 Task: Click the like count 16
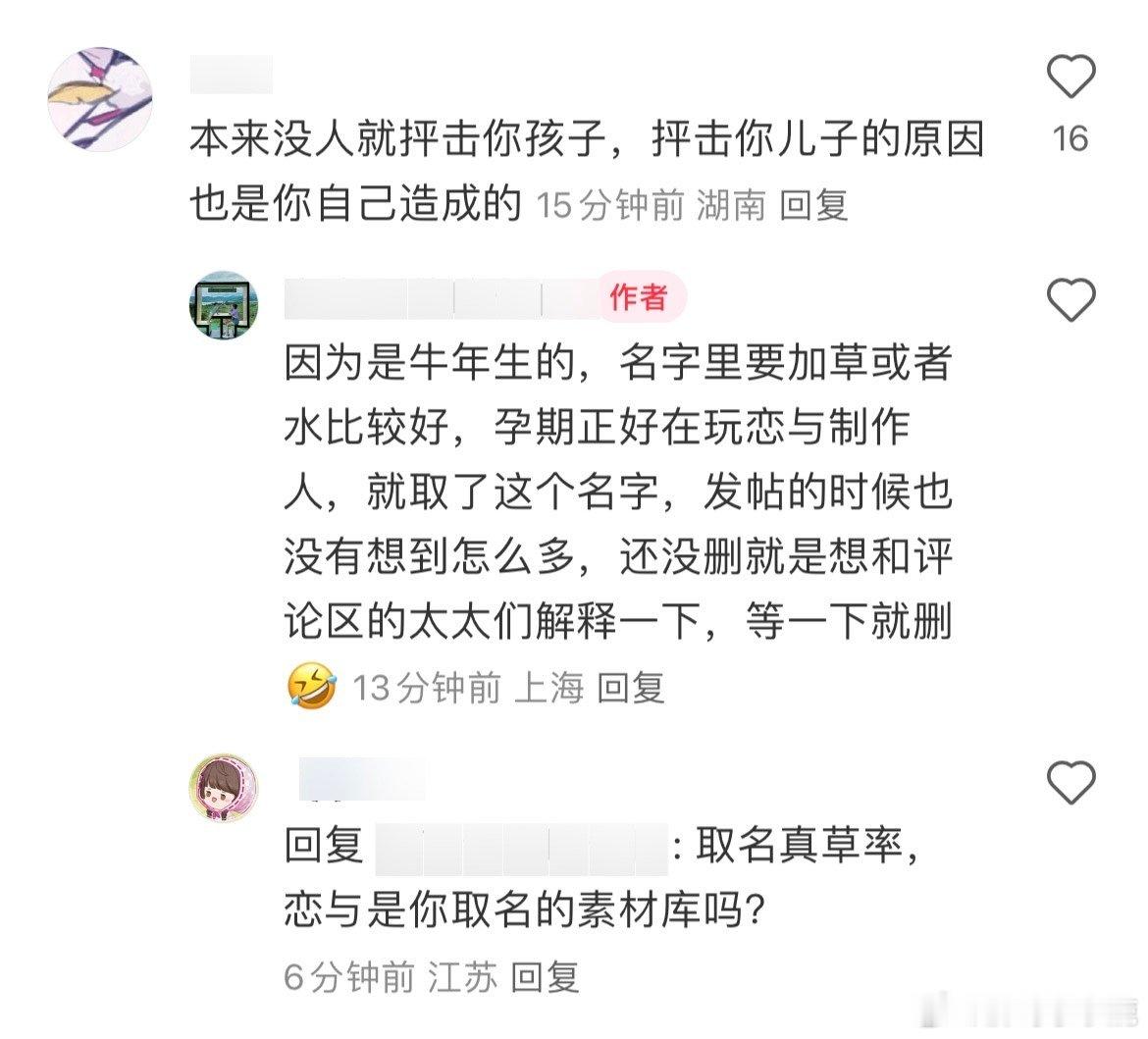[x=1070, y=138]
